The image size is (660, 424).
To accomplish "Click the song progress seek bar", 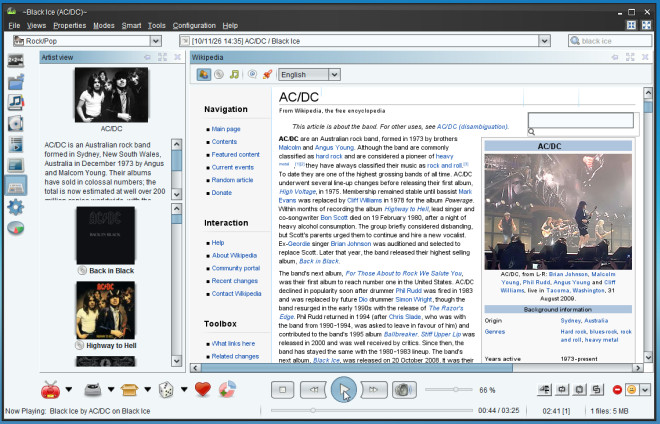I will (x=372, y=410).
